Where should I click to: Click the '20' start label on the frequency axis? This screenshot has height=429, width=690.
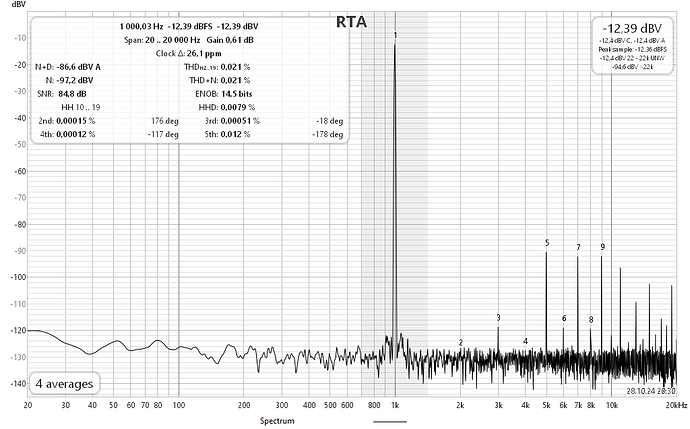(x=28, y=405)
